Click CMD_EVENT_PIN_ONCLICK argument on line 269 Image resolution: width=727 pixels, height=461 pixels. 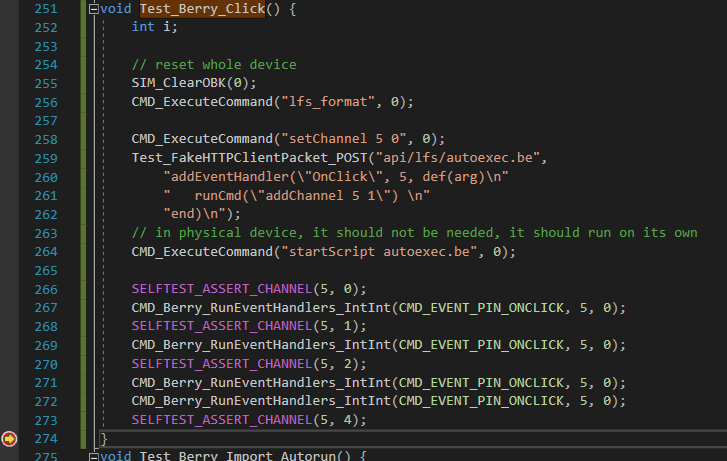coord(481,345)
